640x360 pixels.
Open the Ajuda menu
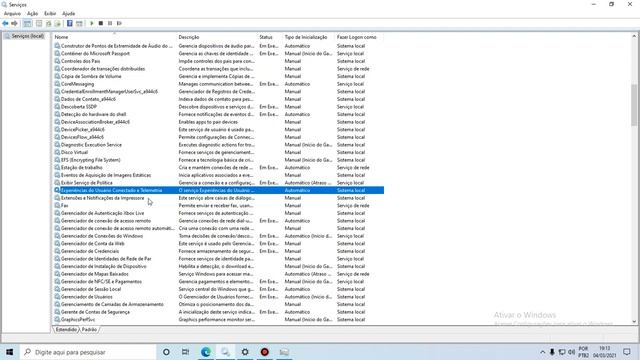(x=69, y=13)
